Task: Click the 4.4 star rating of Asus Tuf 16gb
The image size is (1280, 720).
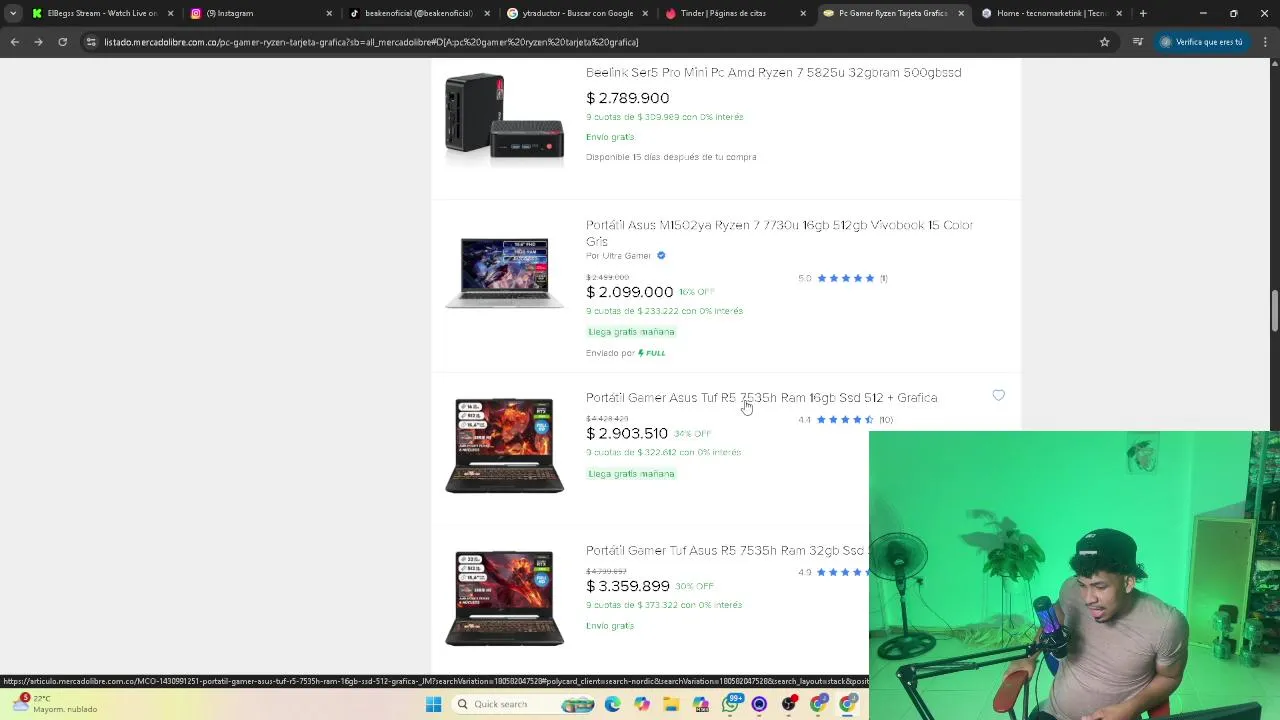Action: (845, 420)
